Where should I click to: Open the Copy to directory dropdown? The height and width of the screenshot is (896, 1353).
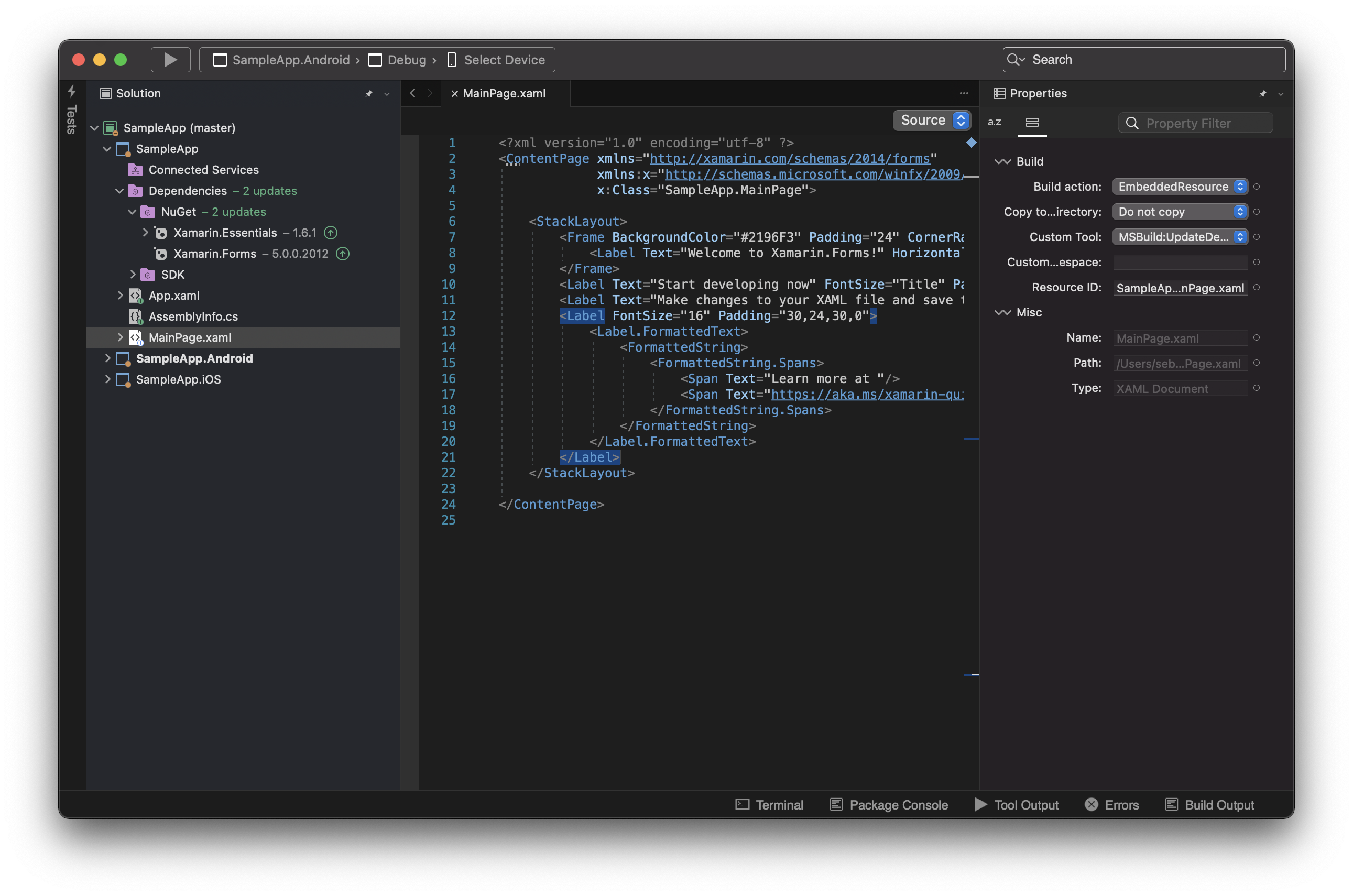1180,212
